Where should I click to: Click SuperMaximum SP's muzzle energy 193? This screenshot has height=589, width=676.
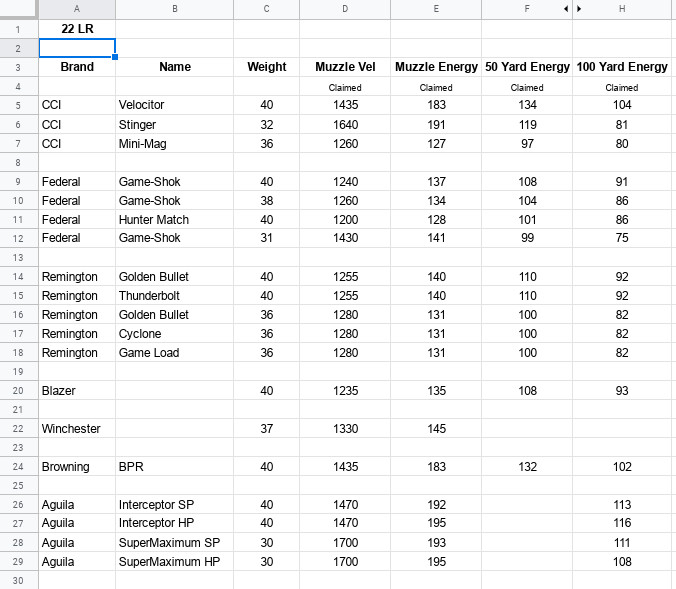pos(436,542)
